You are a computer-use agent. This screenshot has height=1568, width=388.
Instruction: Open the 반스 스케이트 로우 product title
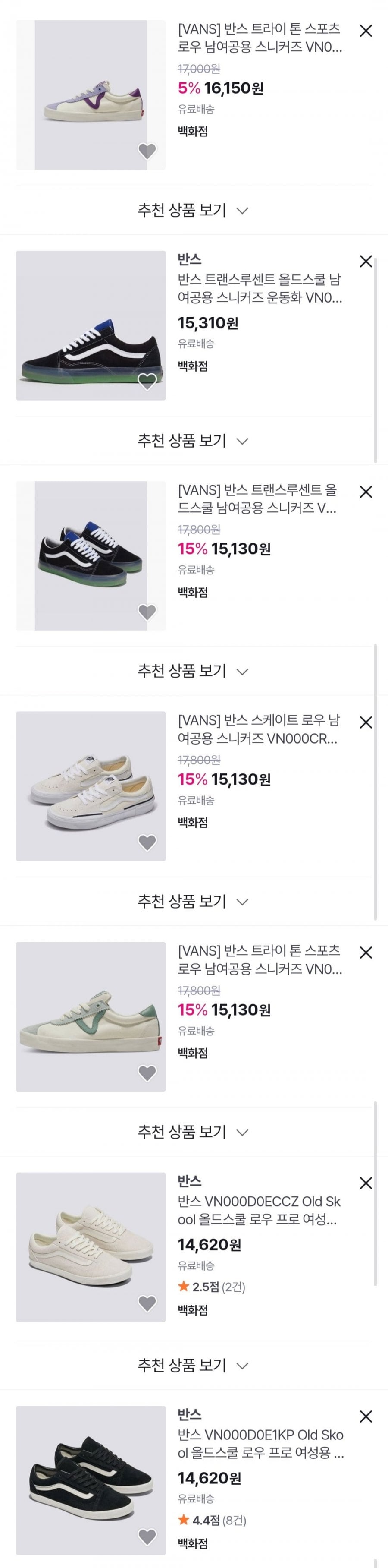(x=259, y=730)
